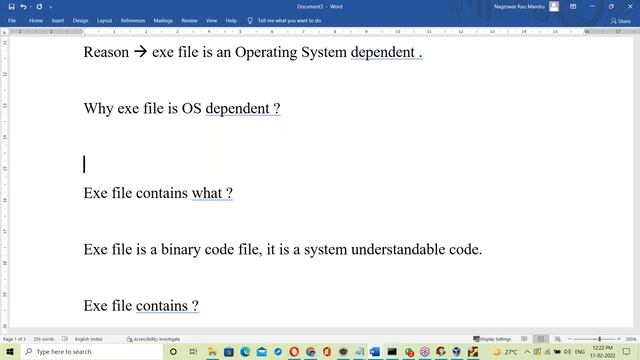Open the Help ribbon tab
The image size is (640, 360).
coord(231,20)
